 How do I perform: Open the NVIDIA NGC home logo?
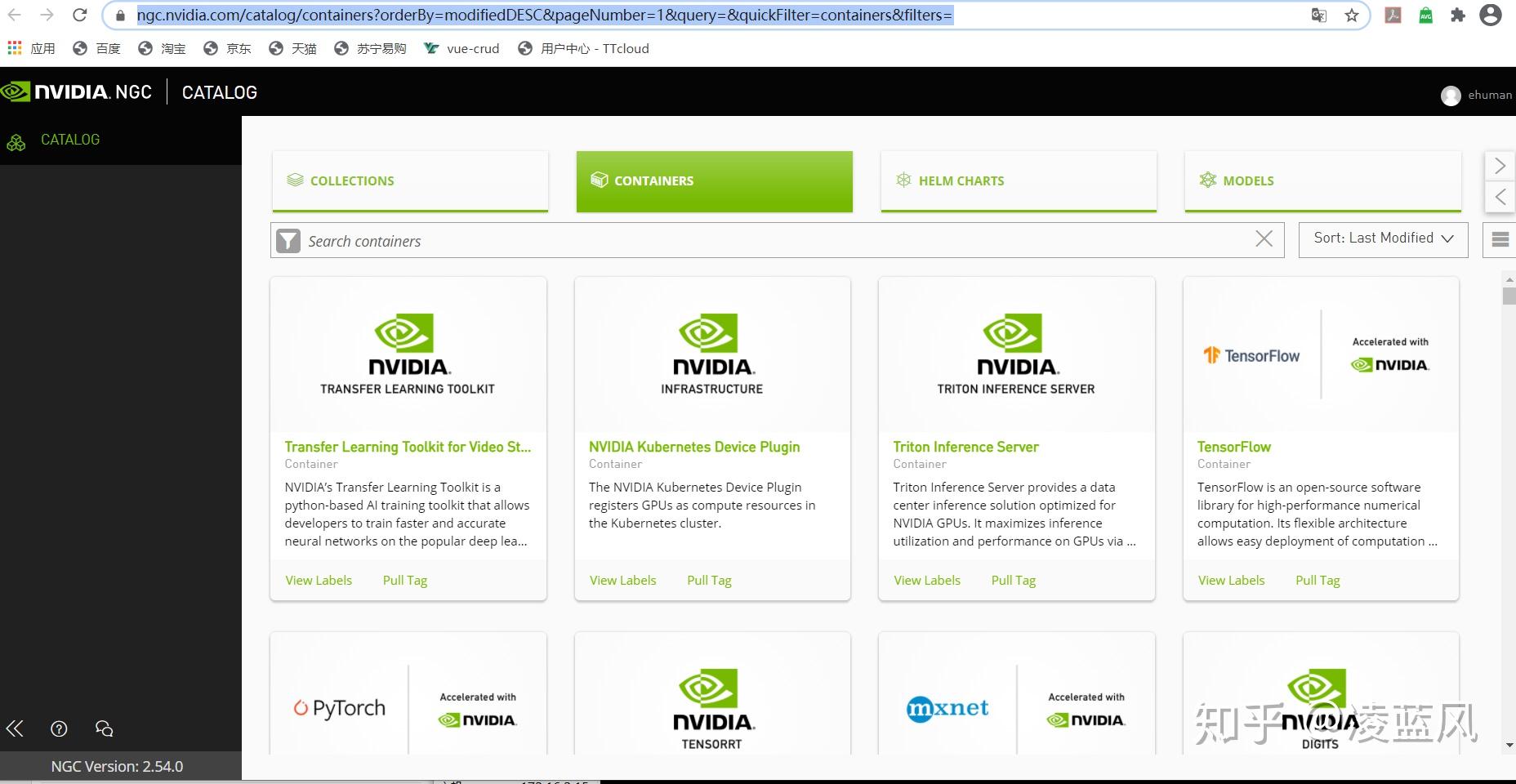(x=78, y=91)
